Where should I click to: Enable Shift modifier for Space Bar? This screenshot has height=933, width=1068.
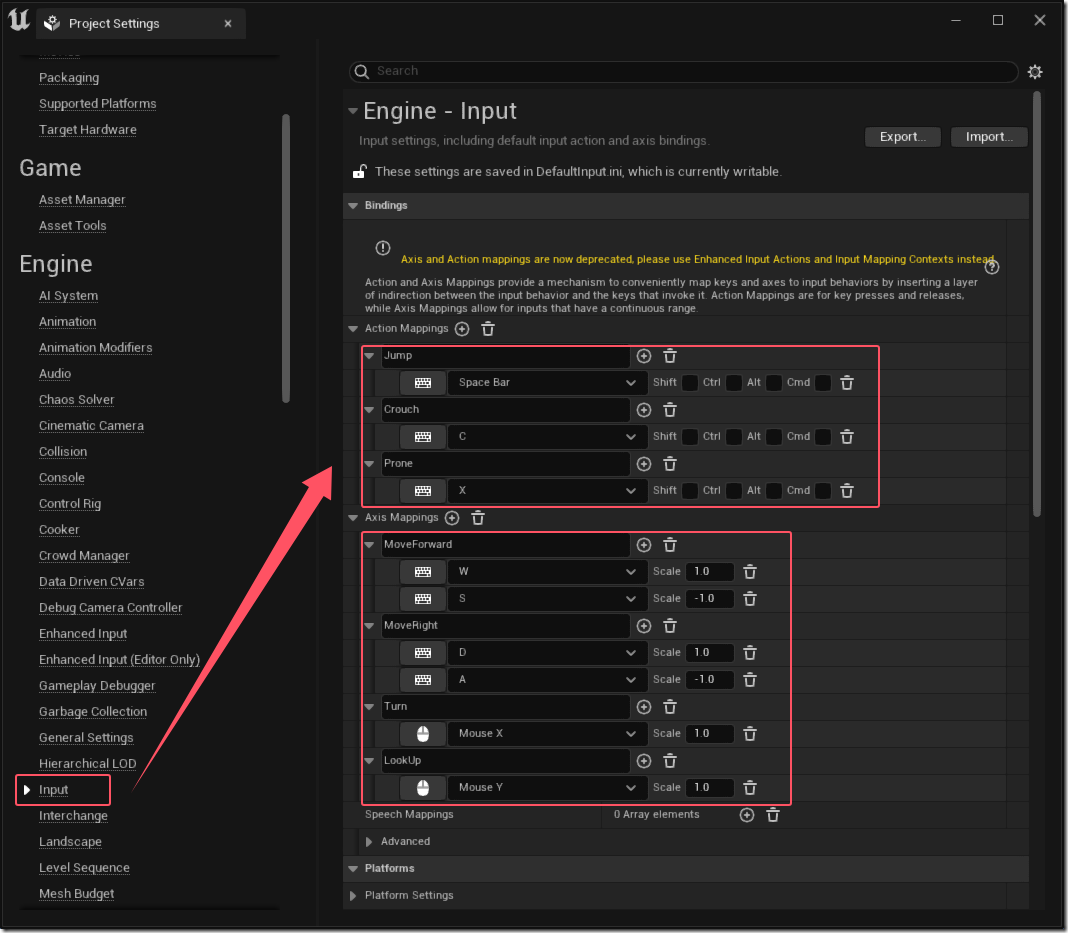pyautogui.click(x=689, y=383)
